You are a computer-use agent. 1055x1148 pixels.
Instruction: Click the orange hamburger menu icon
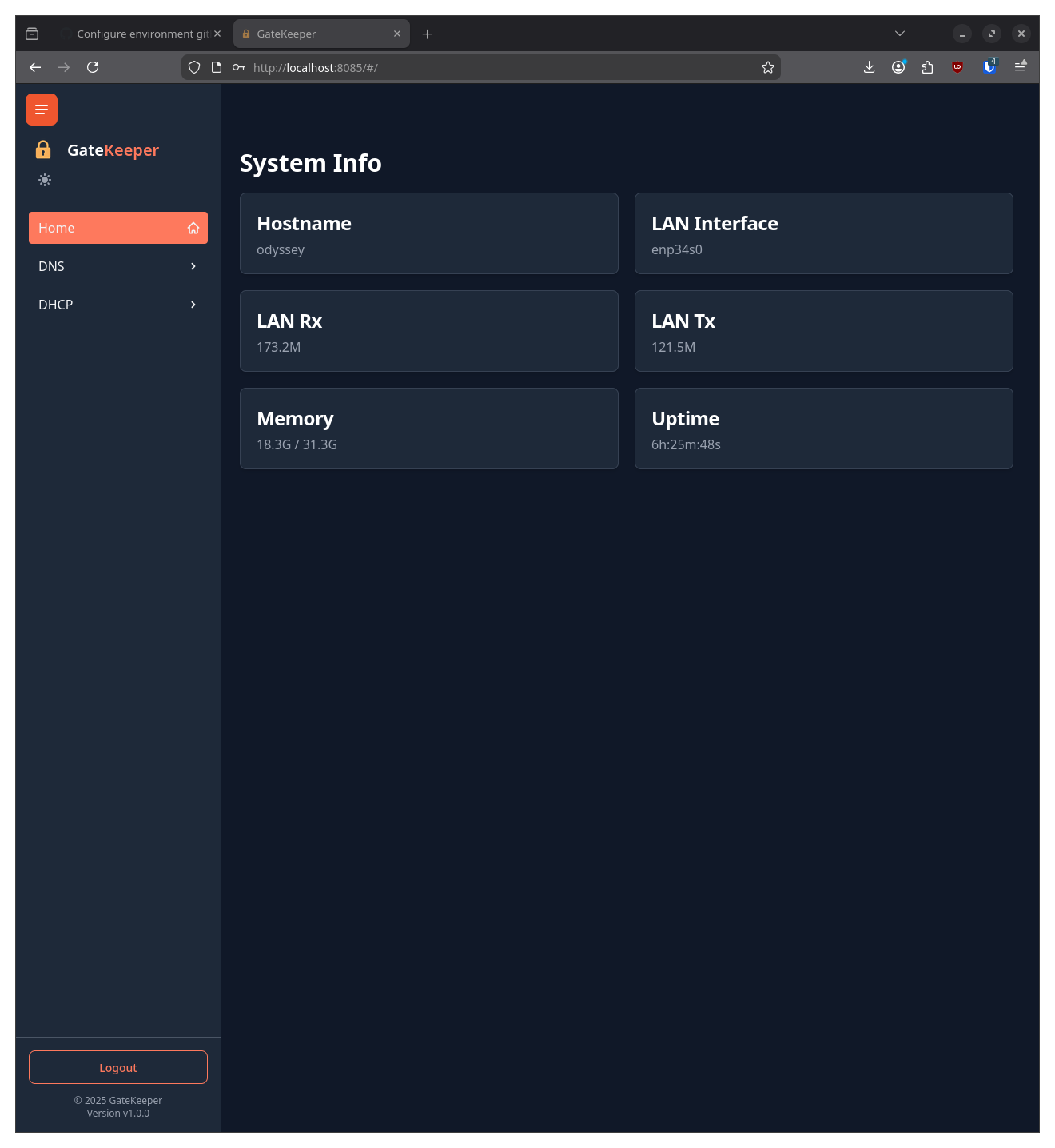(x=41, y=110)
